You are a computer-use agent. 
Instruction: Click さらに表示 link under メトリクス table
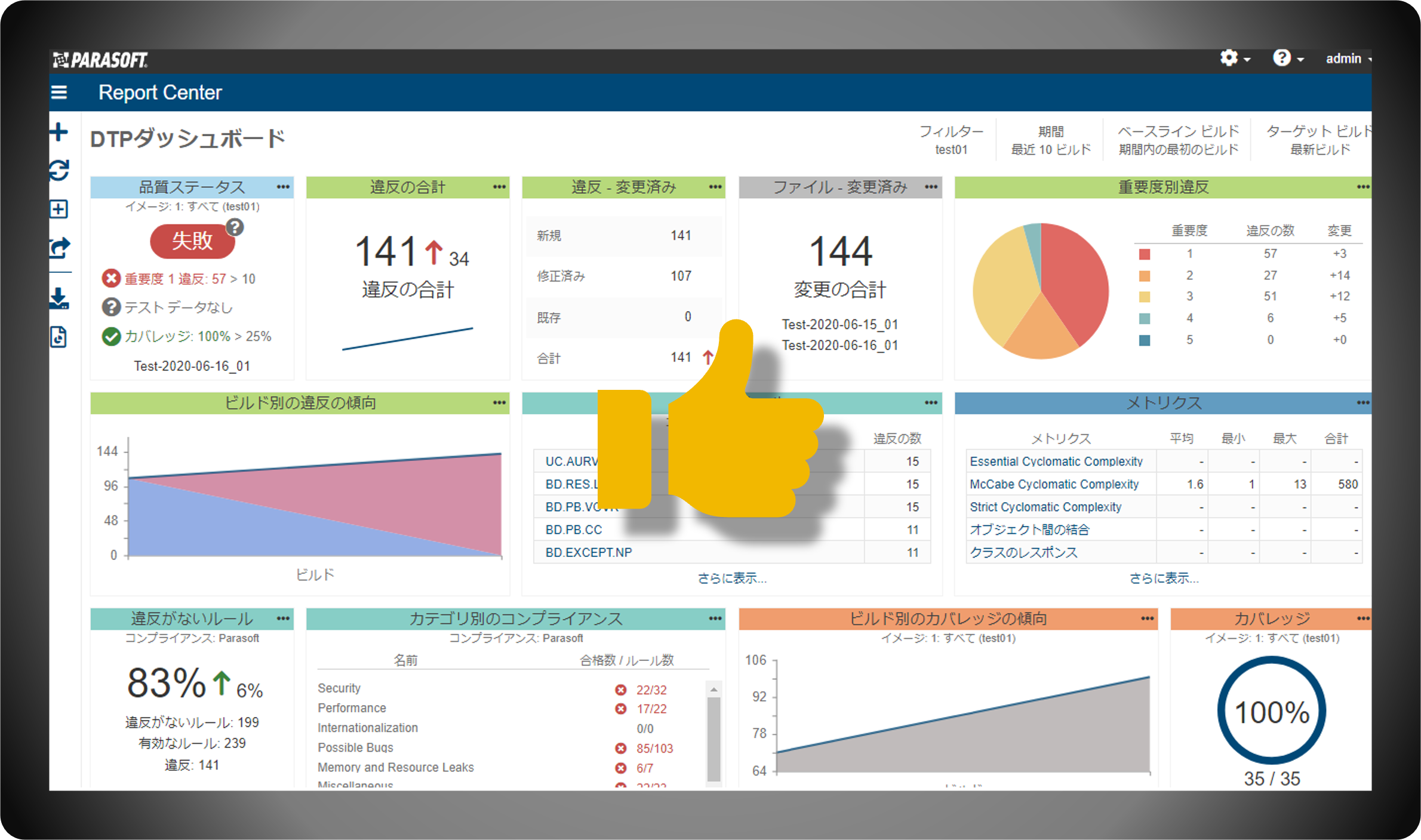(x=1163, y=578)
